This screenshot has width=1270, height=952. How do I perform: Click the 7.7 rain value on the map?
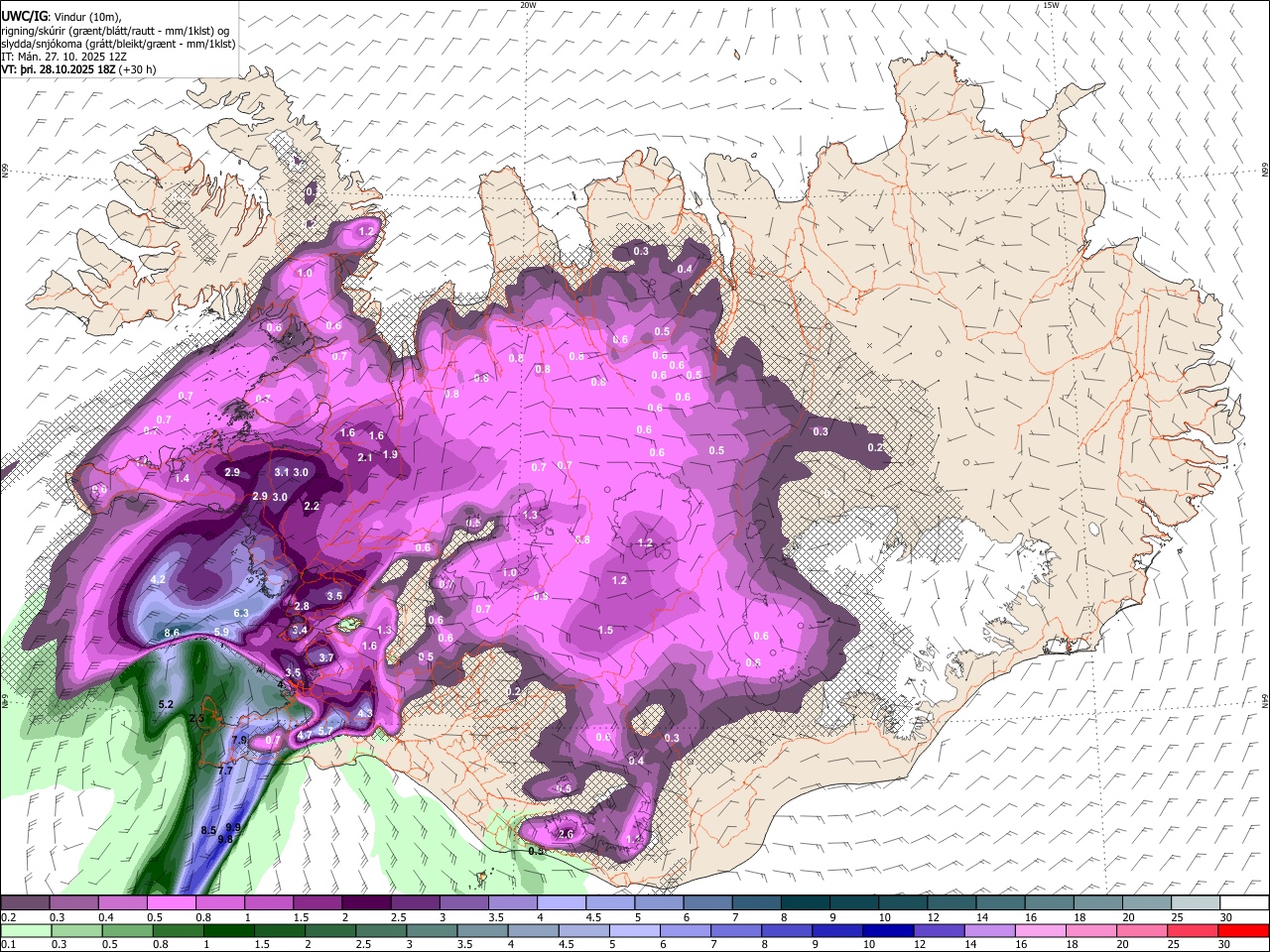(x=225, y=771)
